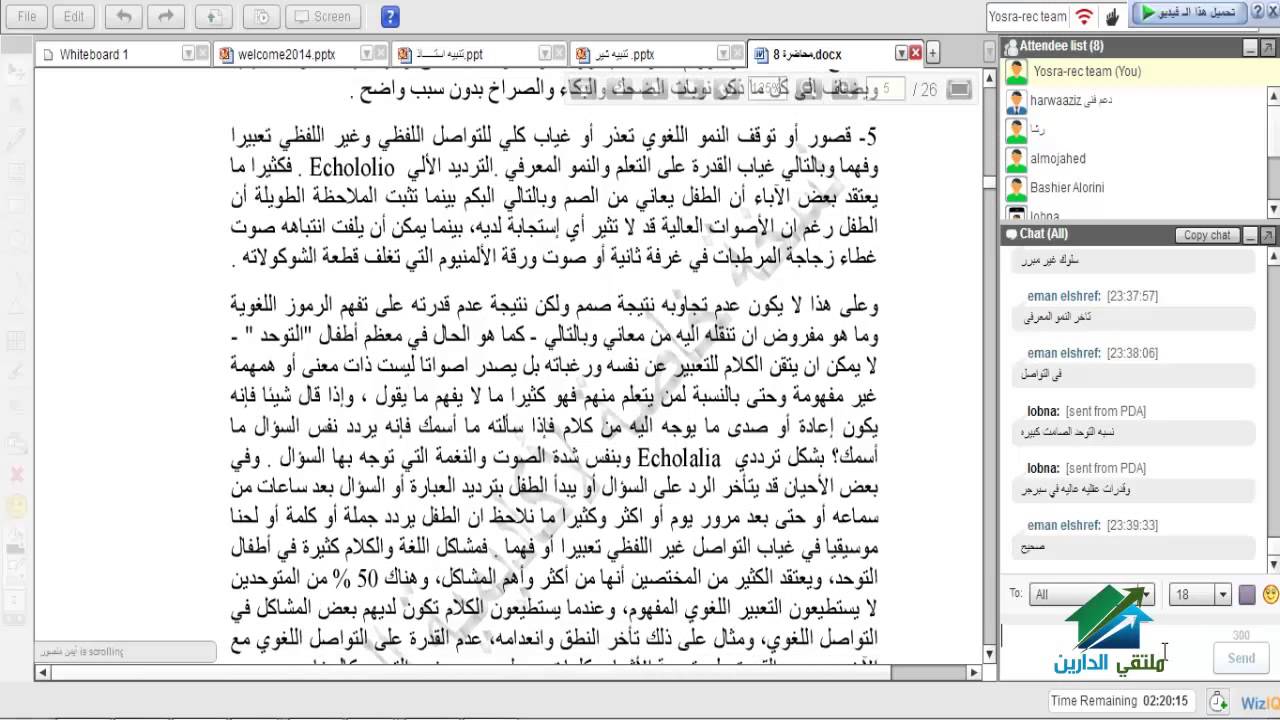Toggle the fit-to-width page icon

point(958,90)
